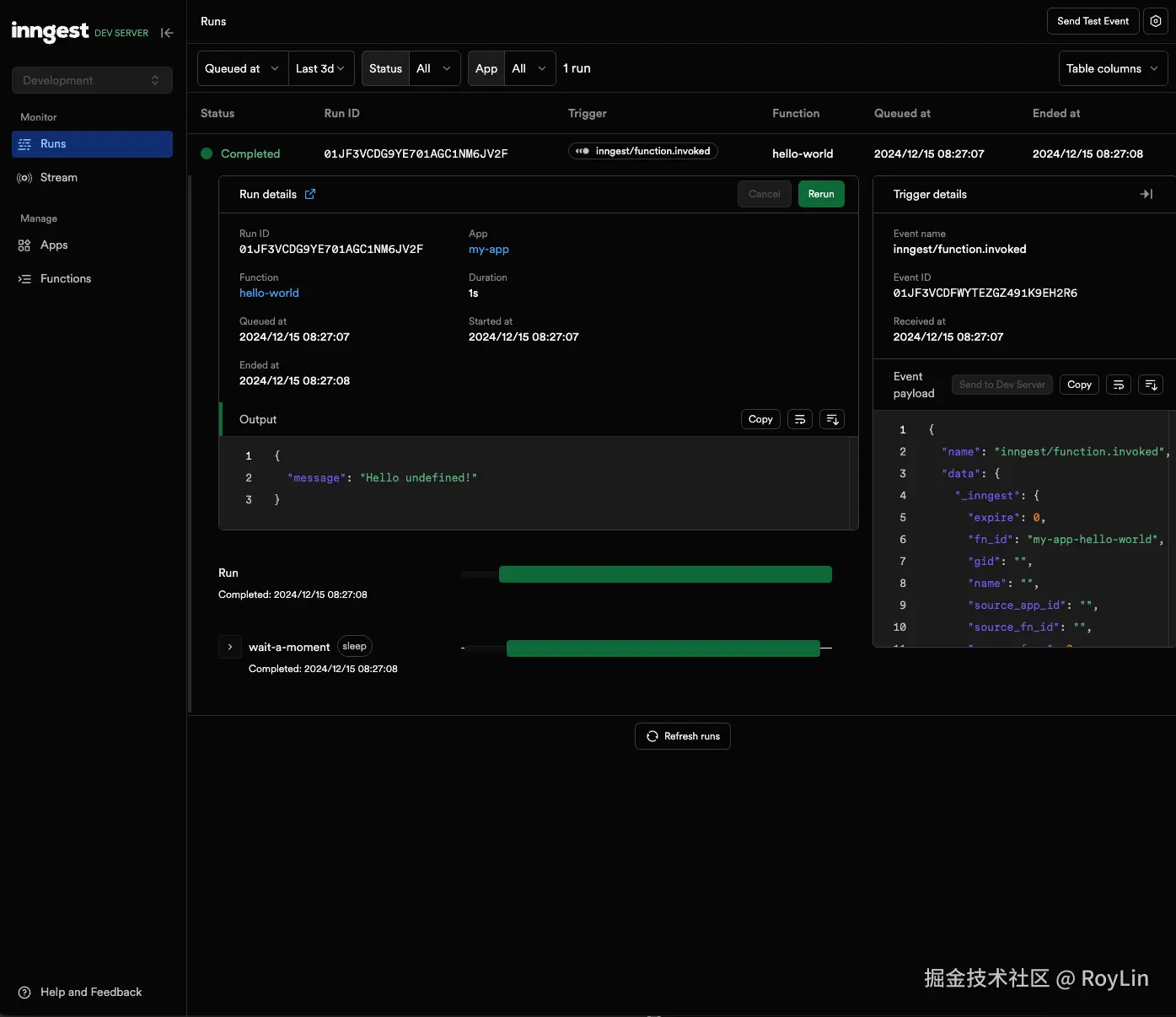The height and width of the screenshot is (1017, 1176).
Task: Click the Ended at column header
Action: 1056,113
